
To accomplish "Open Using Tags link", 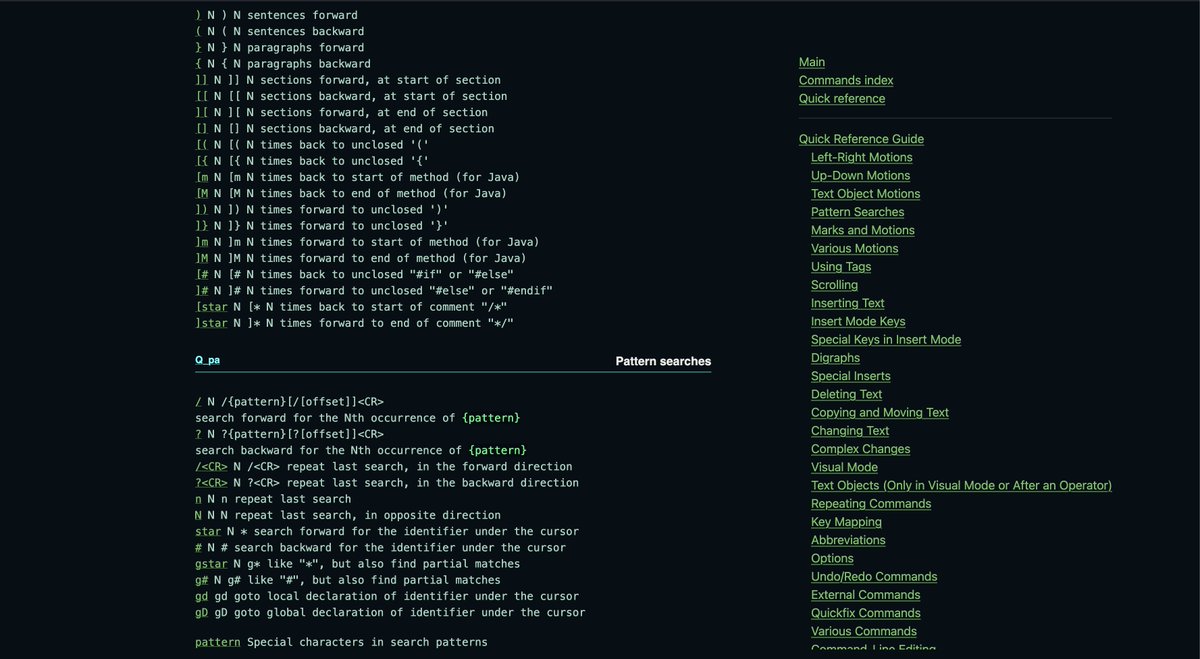I will pos(841,266).
